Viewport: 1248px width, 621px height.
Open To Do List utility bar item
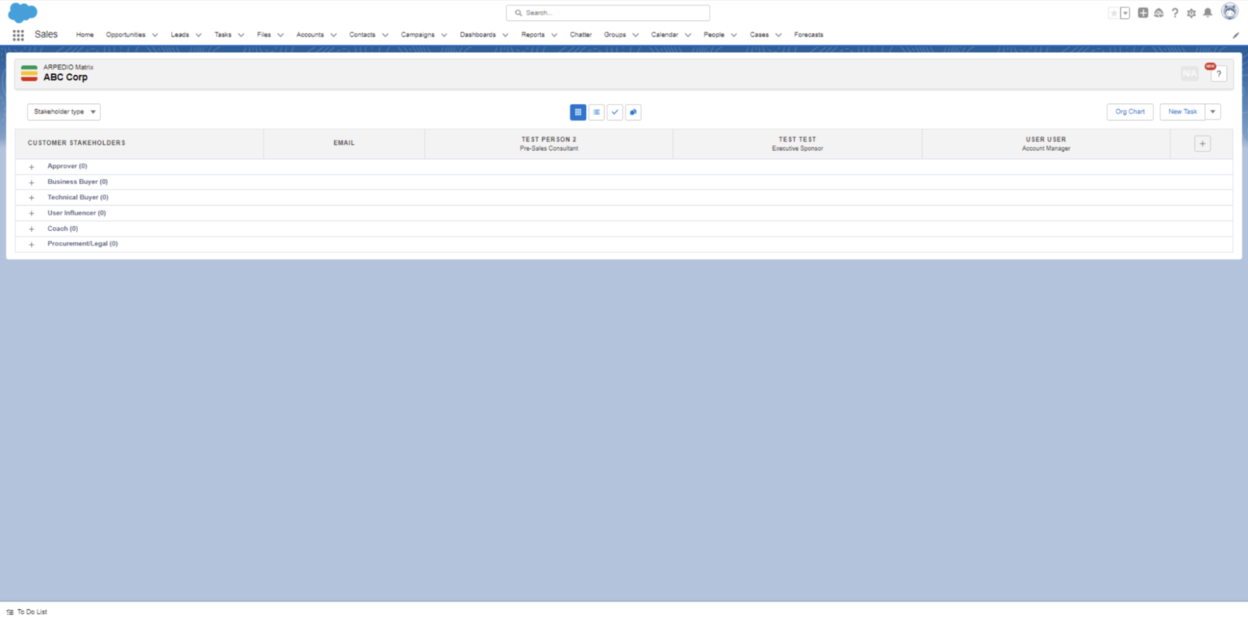click(x=27, y=612)
